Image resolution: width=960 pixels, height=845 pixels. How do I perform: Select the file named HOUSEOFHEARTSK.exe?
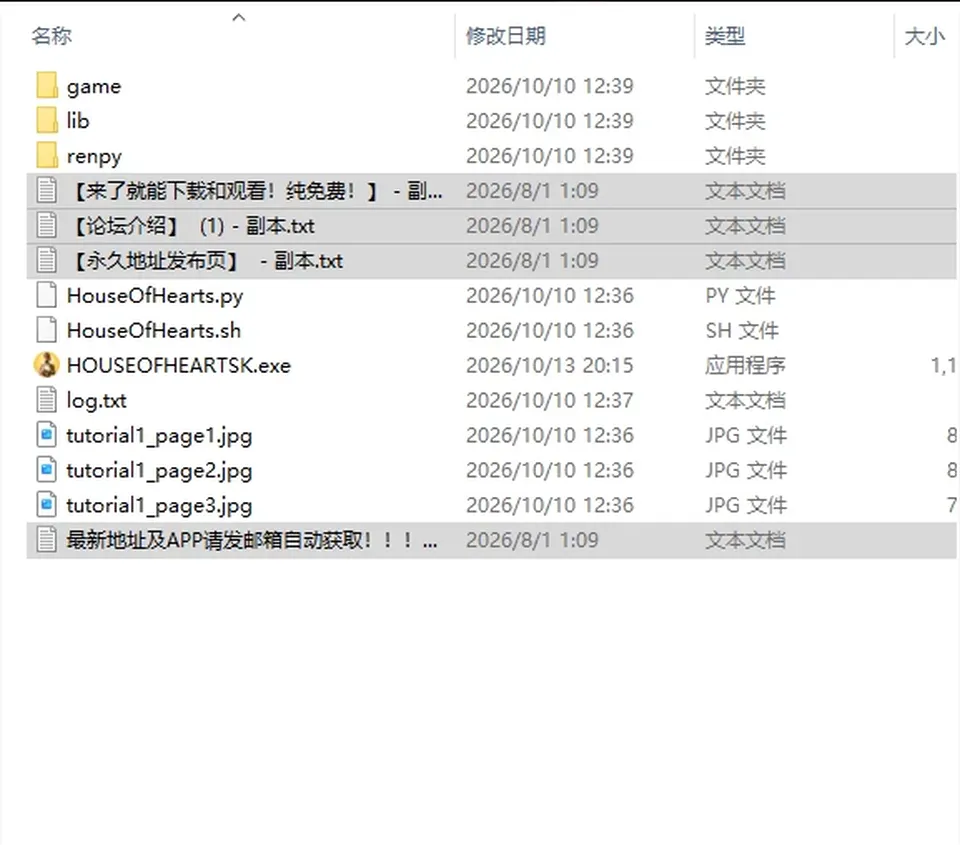pyautogui.click(x=179, y=366)
